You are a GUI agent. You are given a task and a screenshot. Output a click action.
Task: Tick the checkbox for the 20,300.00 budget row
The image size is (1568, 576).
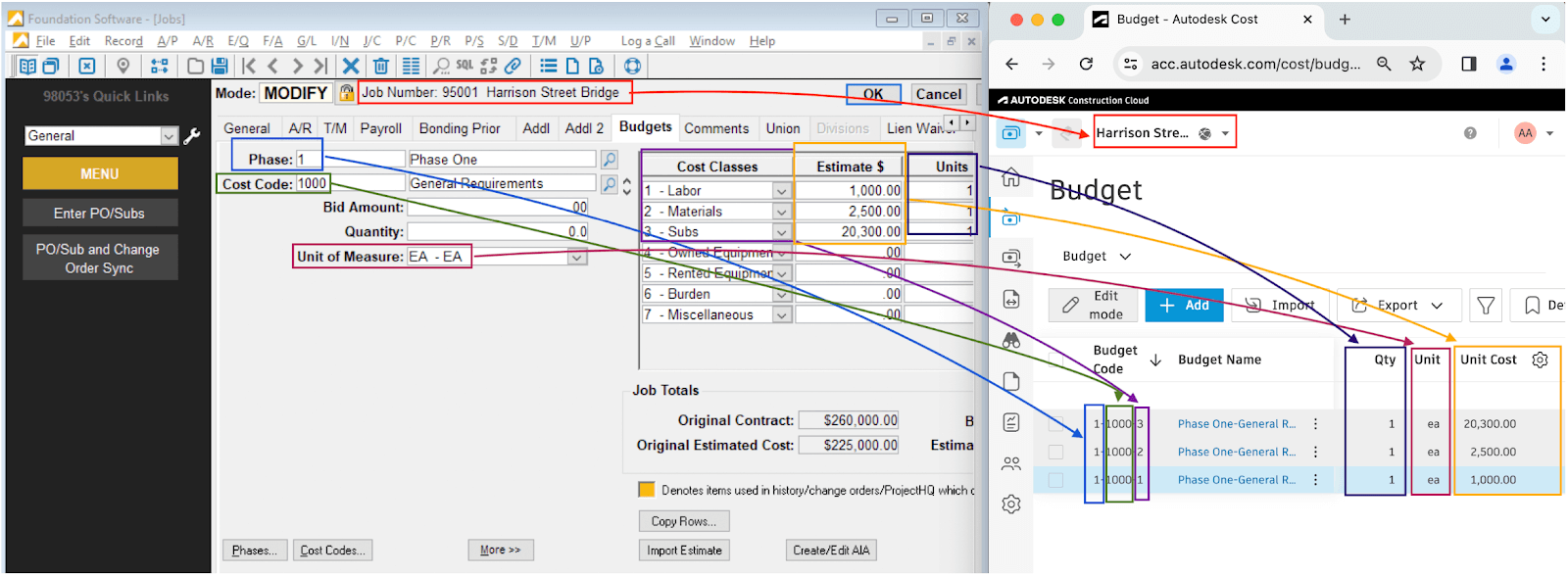click(x=1055, y=424)
